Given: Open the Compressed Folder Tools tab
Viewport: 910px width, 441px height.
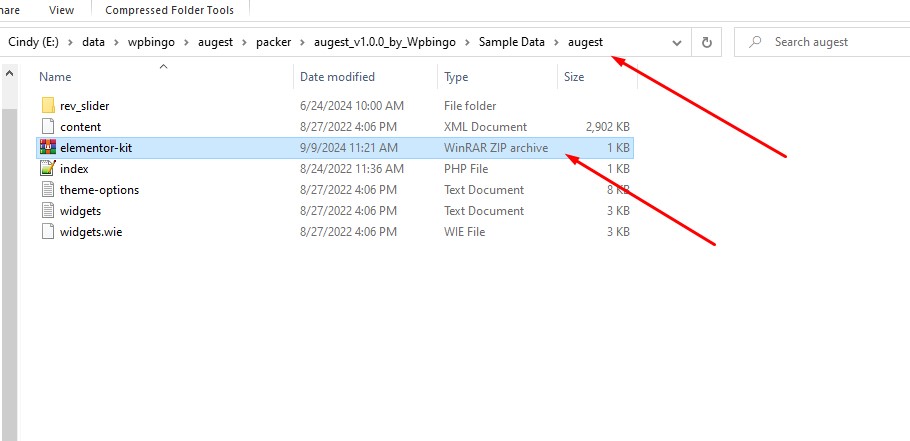Looking at the screenshot, I should pos(169,10).
